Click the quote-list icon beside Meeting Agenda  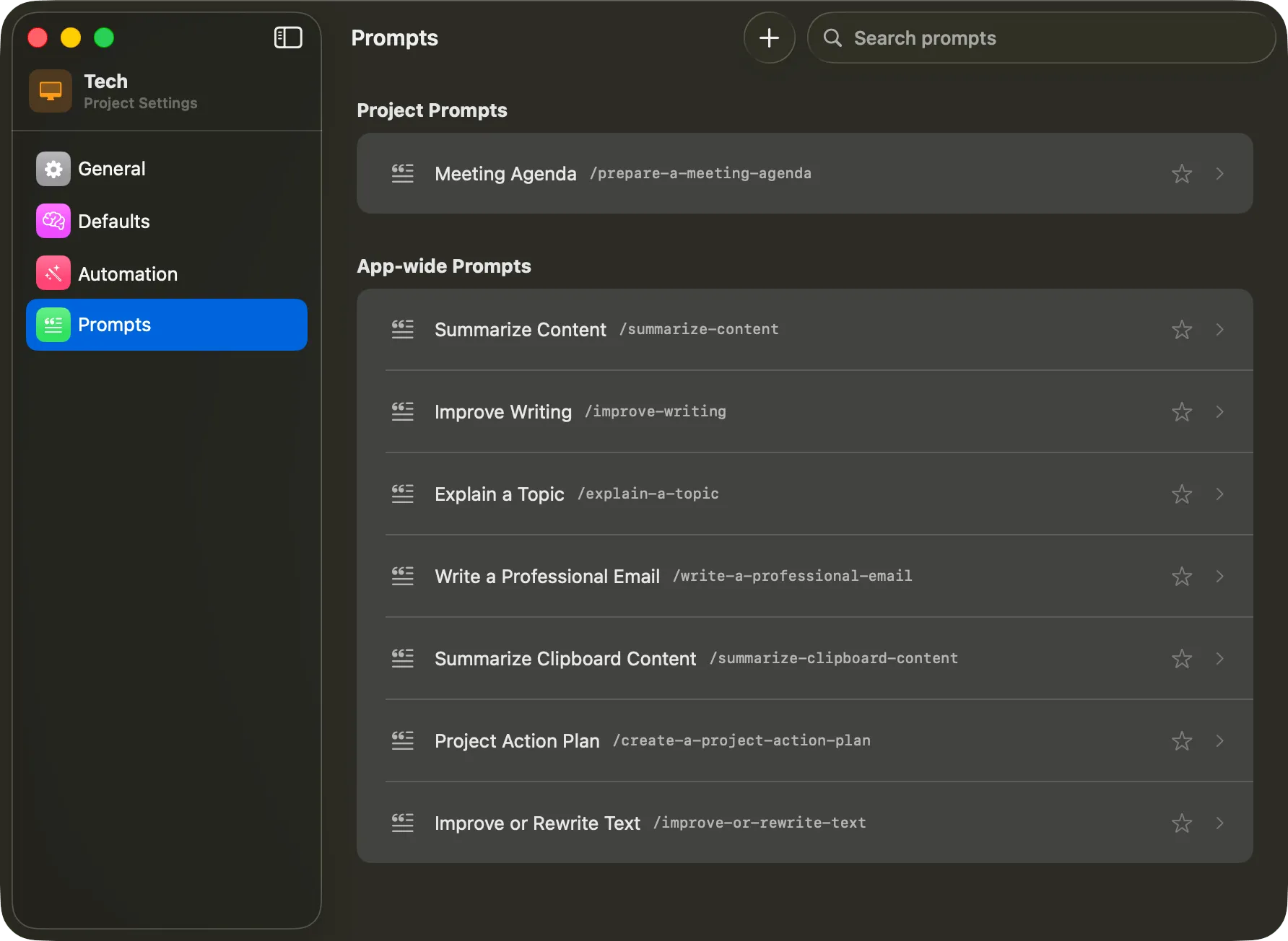402,173
